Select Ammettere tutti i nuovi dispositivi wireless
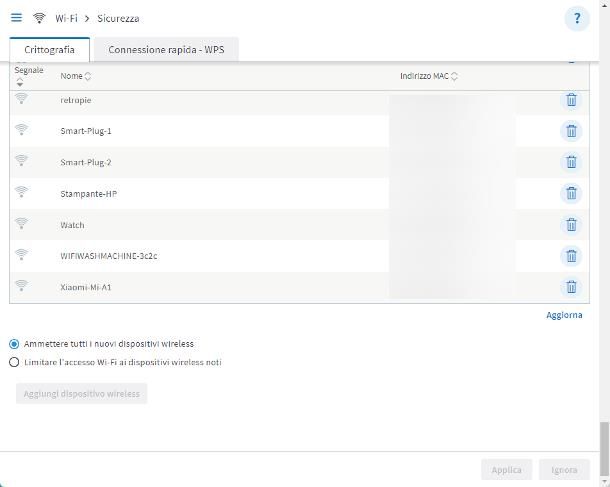Screen dimensions: 610x487 point(14,344)
